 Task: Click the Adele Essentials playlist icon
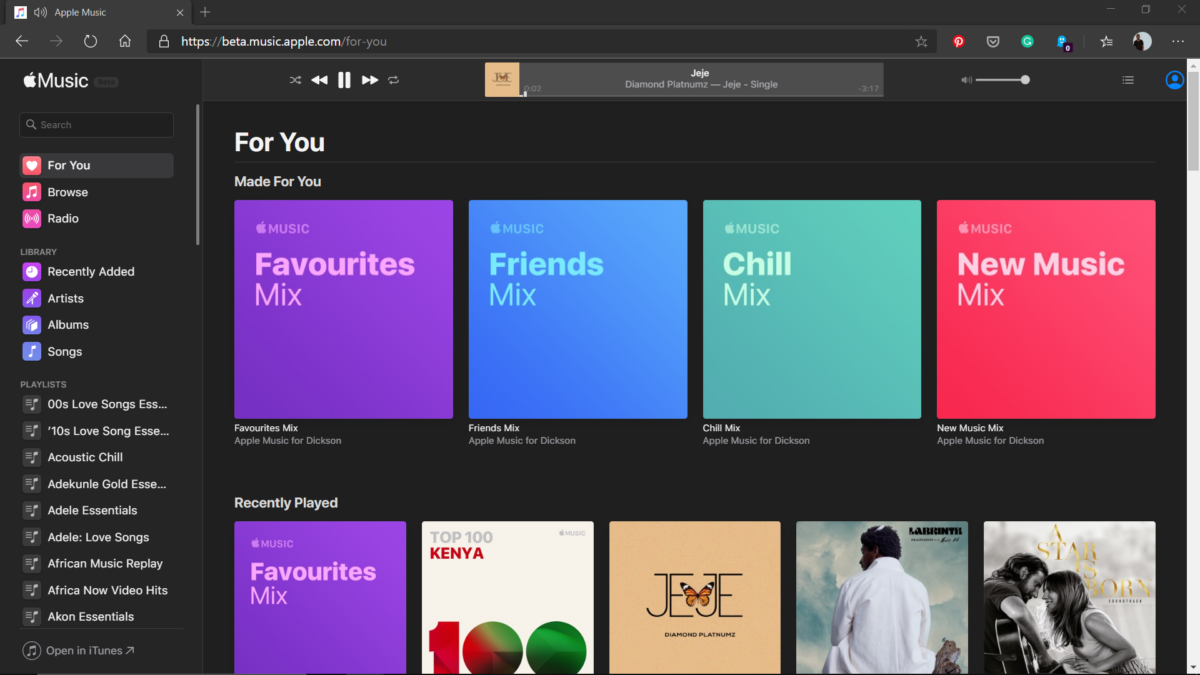(32, 510)
